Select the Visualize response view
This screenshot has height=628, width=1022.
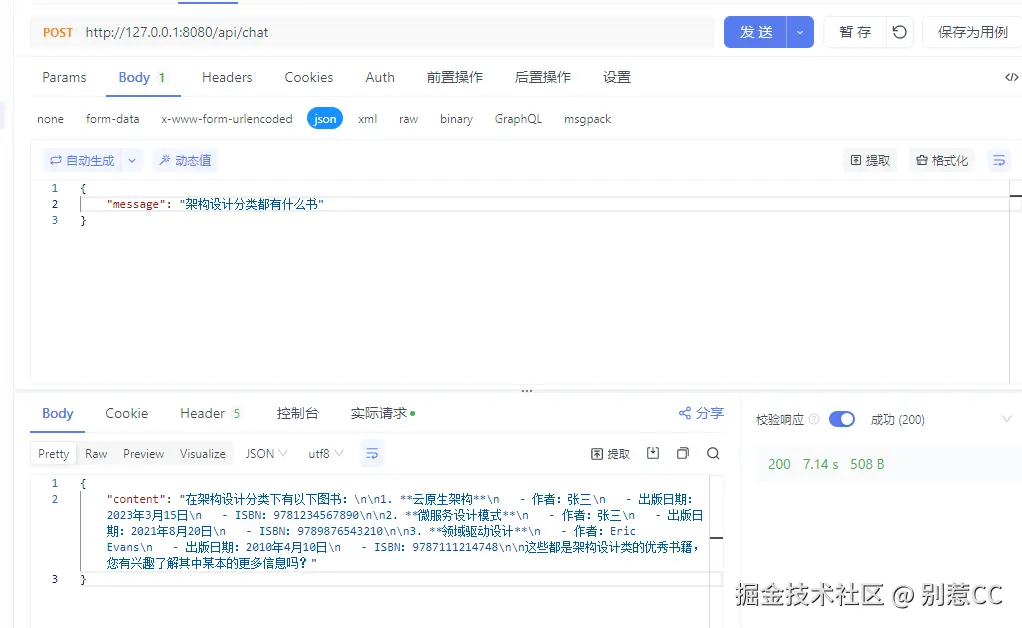click(x=203, y=453)
